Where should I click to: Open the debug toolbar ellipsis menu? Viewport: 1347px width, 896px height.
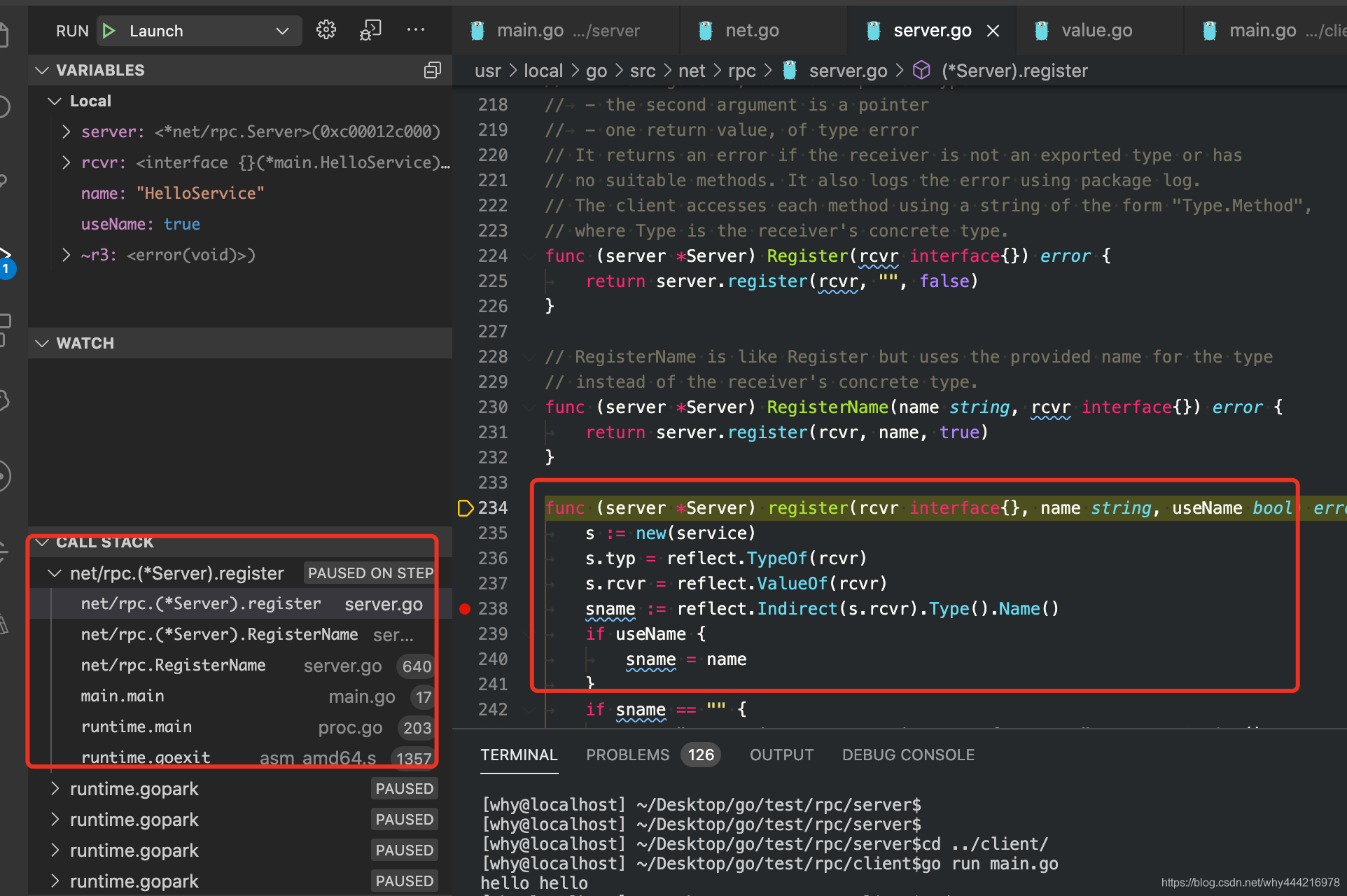coord(416,30)
